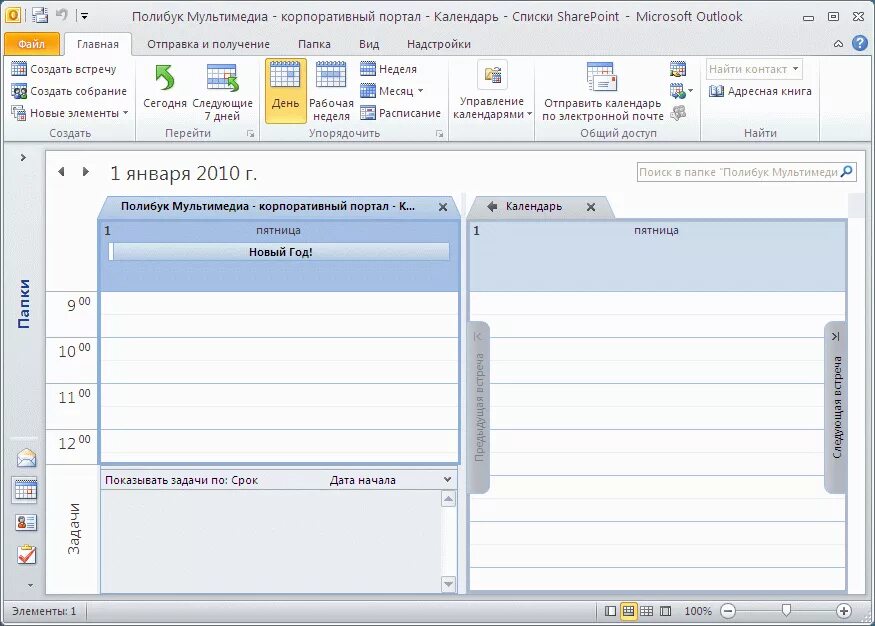875x626 pixels.
Task: Click the send/receive quick access icon
Action: pyautogui.click(x=40, y=16)
